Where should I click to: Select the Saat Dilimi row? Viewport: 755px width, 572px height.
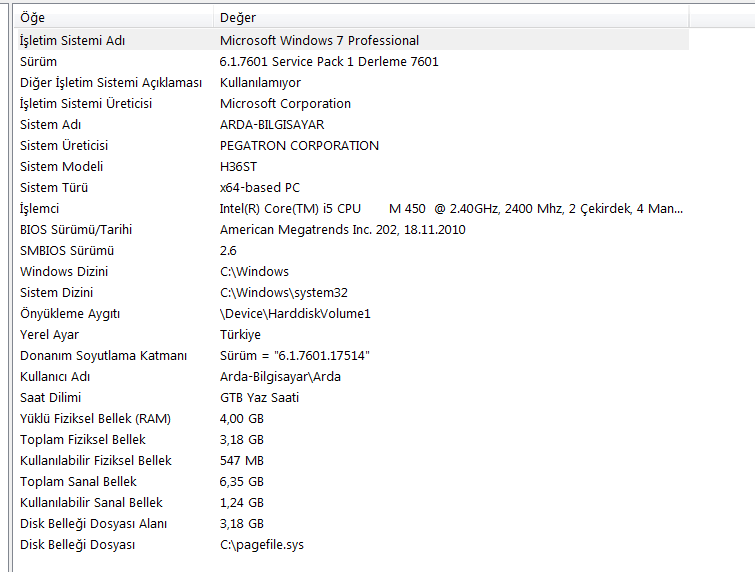coord(53,397)
